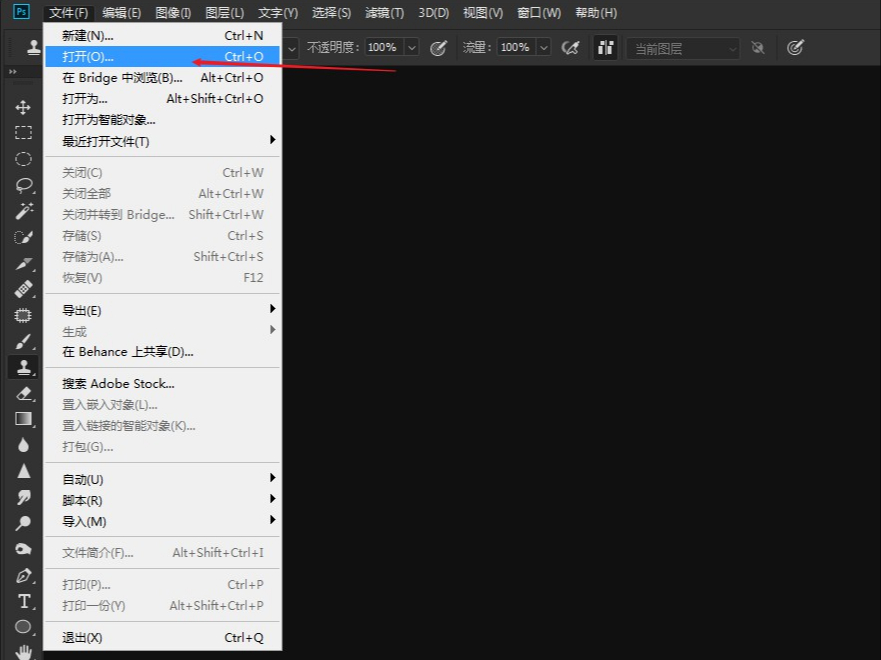Select the Eyedropper tool
This screenshot has height=660, width=881.
tap(23, 263)
